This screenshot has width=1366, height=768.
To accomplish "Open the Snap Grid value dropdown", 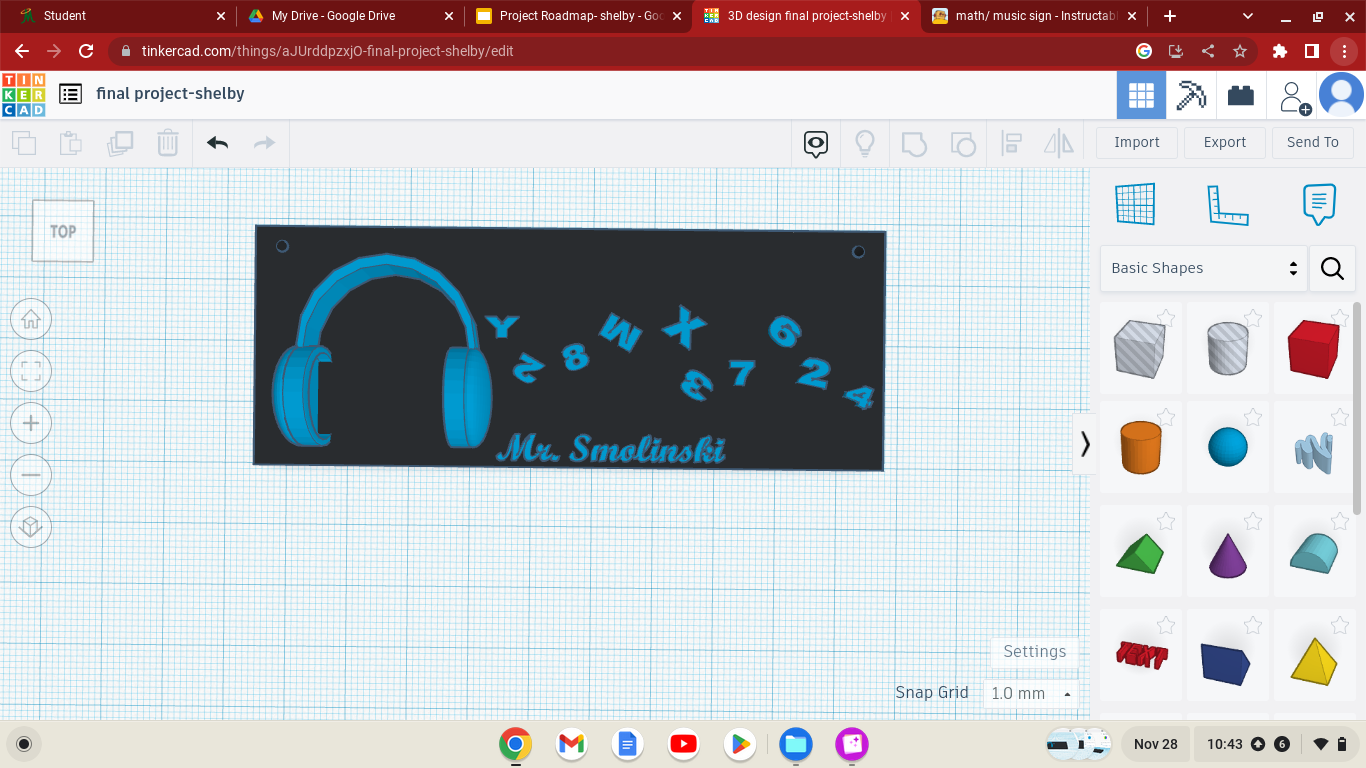I will tap(1030, 693).
